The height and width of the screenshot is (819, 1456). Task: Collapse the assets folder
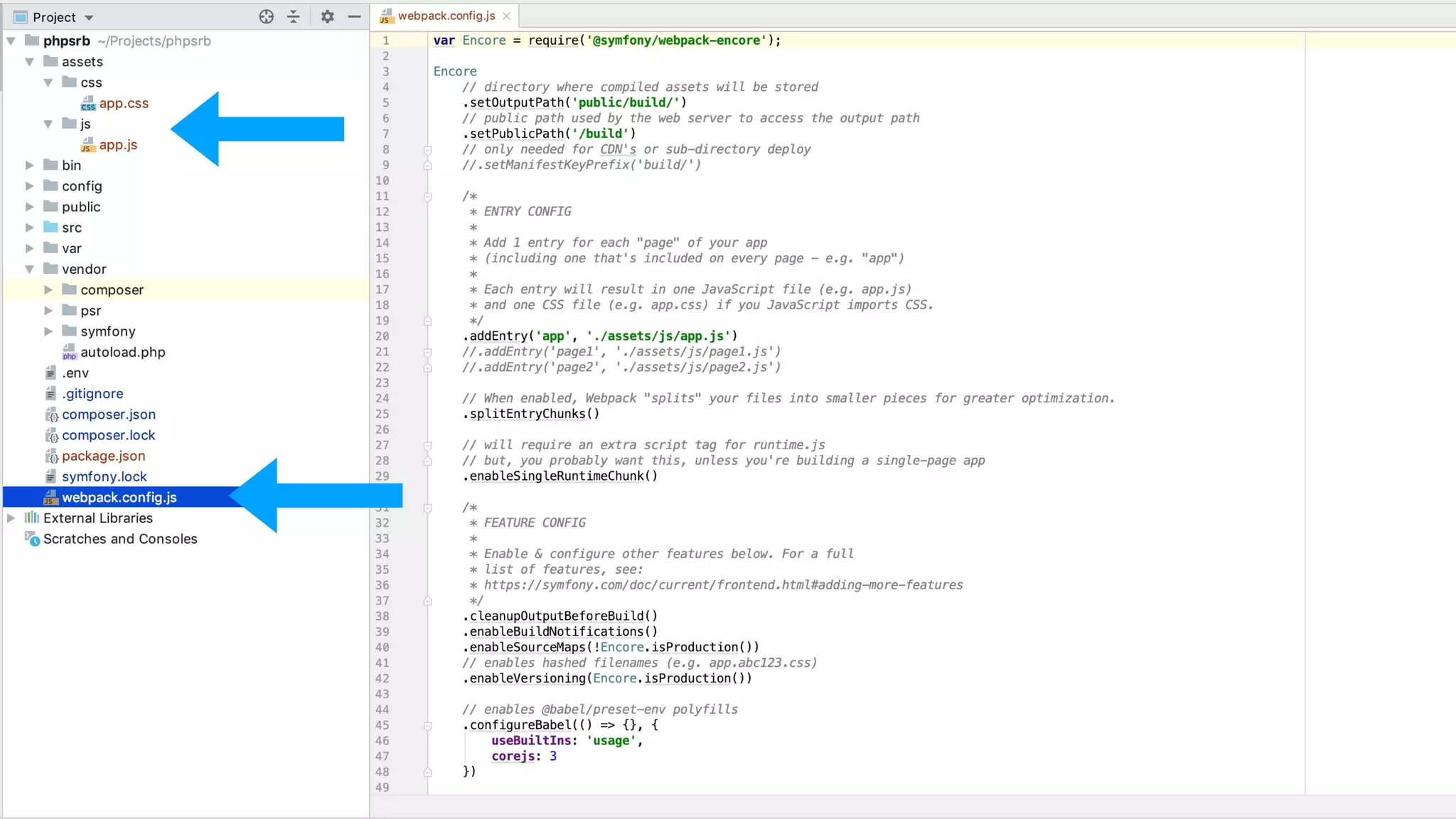(x=30, y=62)
